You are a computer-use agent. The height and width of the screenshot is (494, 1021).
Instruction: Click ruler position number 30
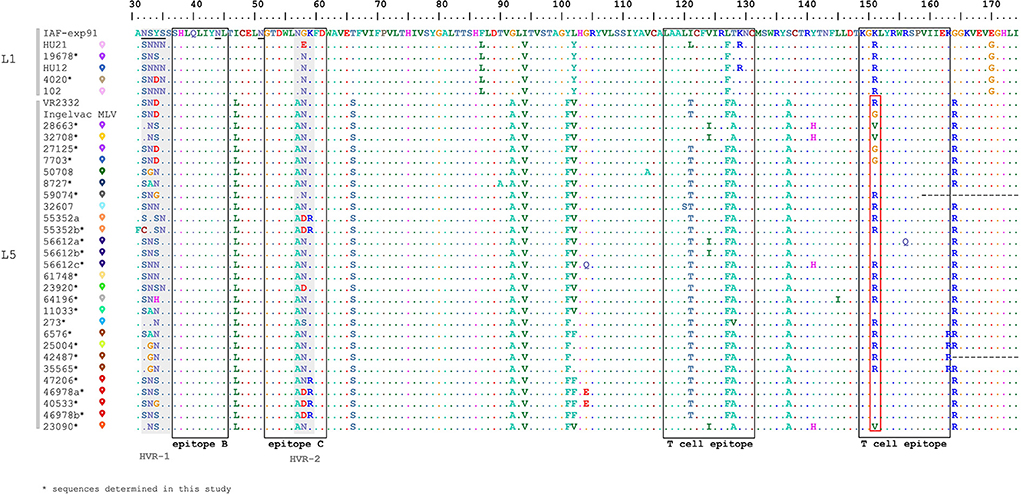tap(136, 7)
